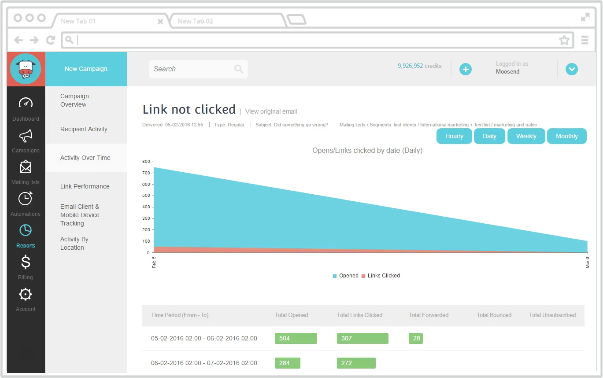Focus the Search input field

[198, 69]
